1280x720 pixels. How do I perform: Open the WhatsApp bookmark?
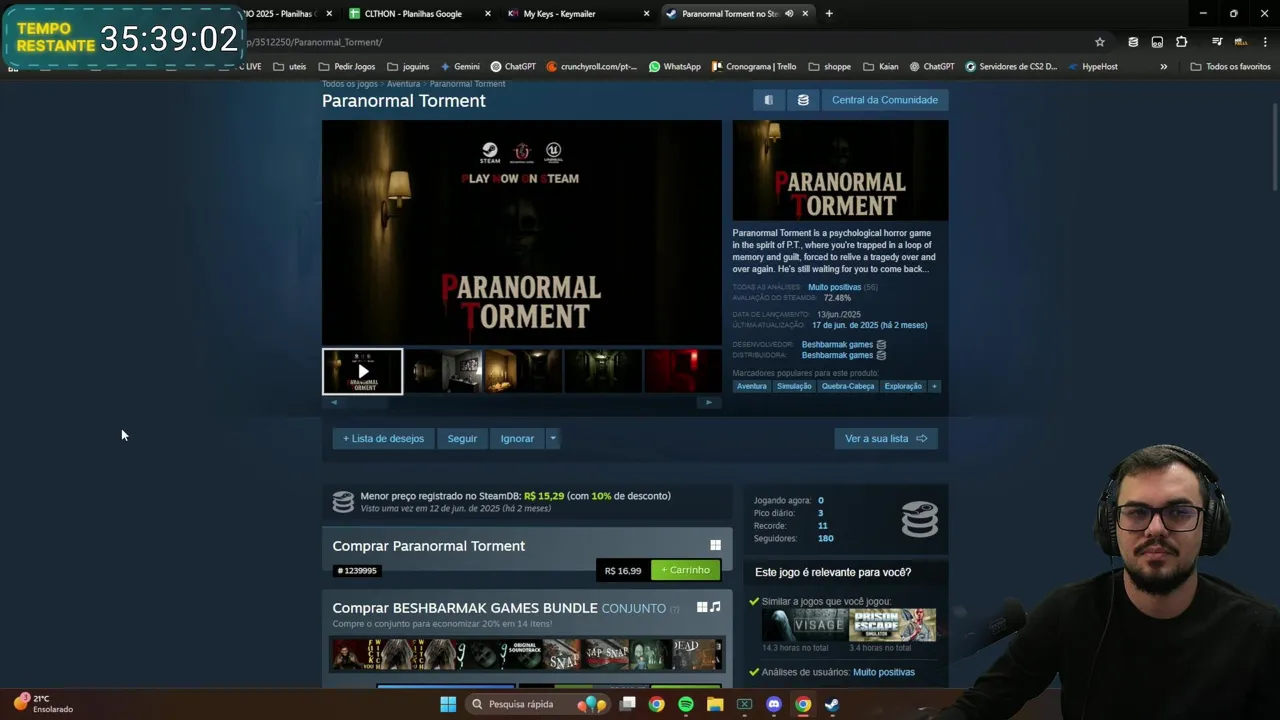point(675,67)
